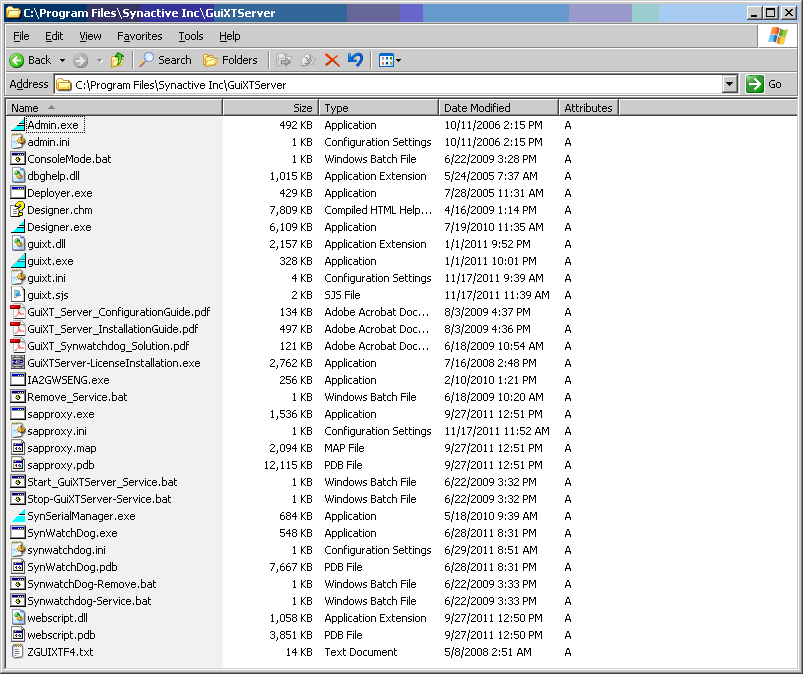The width and height of the screenshot is (803, 674).
Task: Select the file name guixt.dll
Action: click(x=47, y=244)
